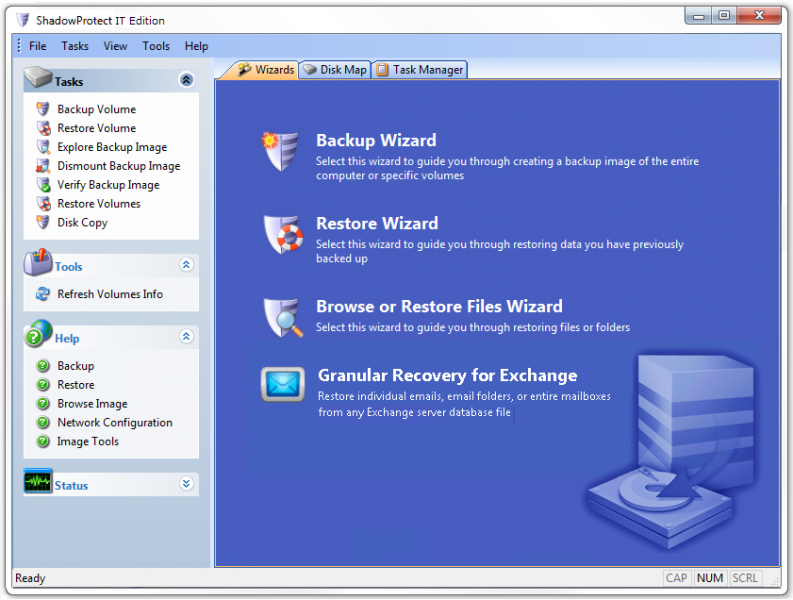Click the Backup help question-mark icon
This screenshot has width=793, height=600.
tap(43, 366)
